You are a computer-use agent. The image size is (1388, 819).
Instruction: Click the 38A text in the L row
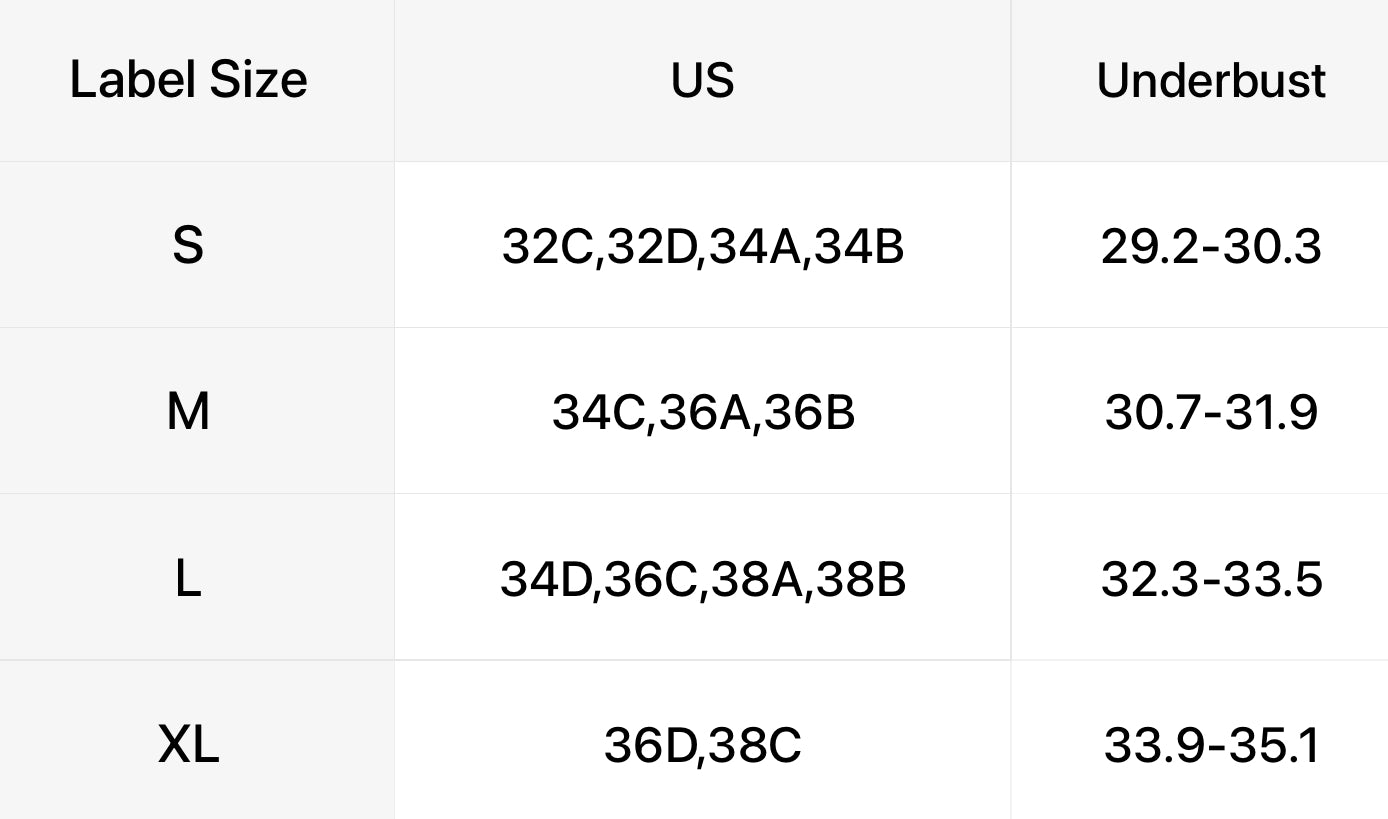click(757, 579)
